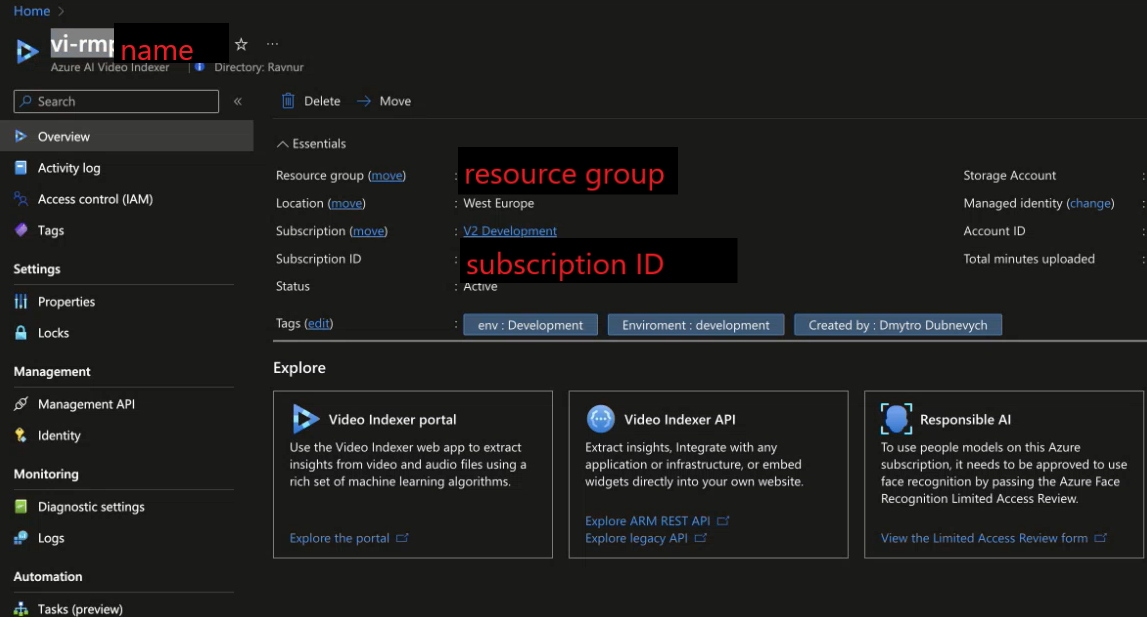Click the Properties bars icon
Image resolution: width=1147 pixels, height=617 pixels.
click(21, 302)
